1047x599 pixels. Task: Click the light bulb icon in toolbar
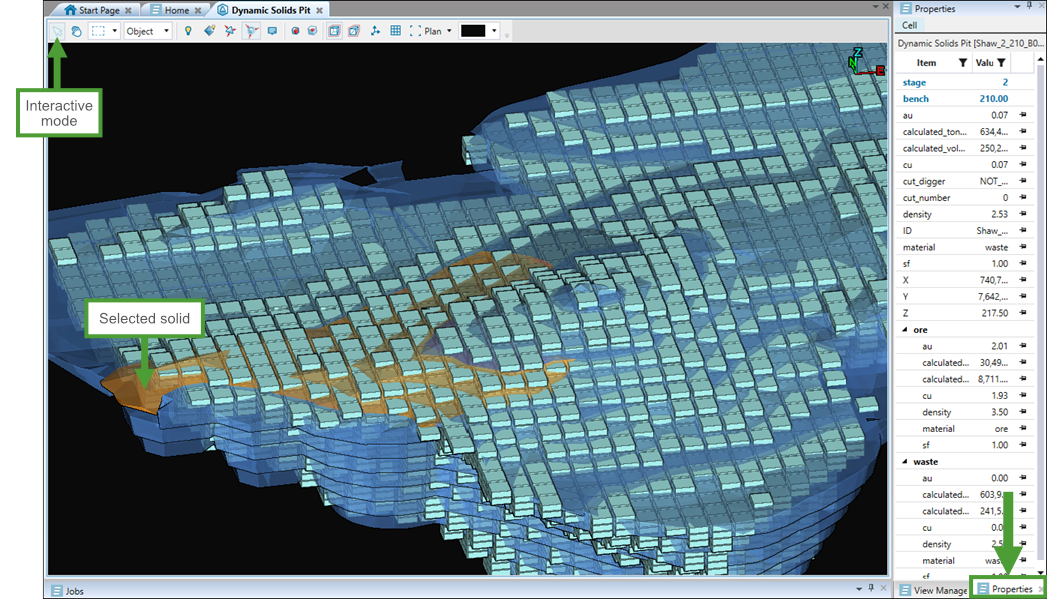click(188, 31)
